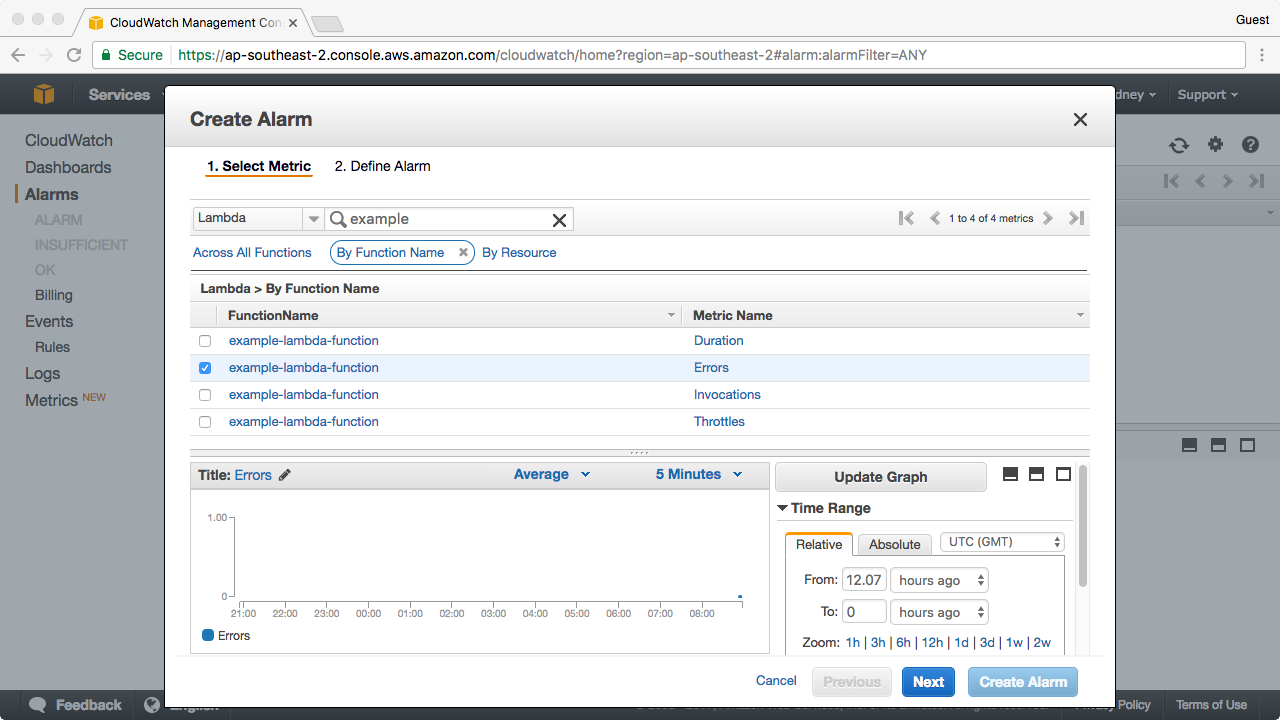Zoom graph to 2w

pos(1042,643)
